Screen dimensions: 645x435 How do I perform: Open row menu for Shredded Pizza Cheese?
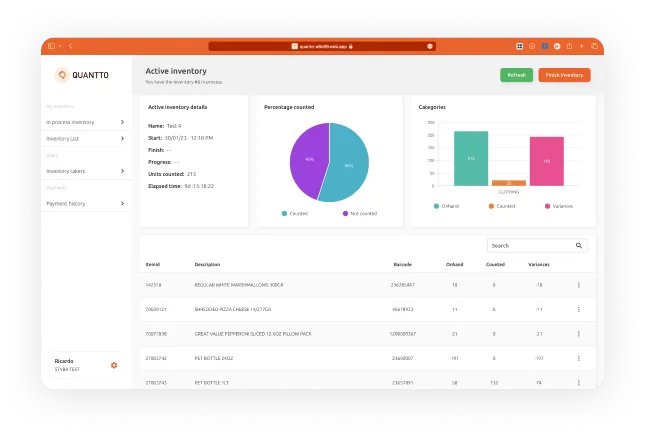[x=579, y=309]
